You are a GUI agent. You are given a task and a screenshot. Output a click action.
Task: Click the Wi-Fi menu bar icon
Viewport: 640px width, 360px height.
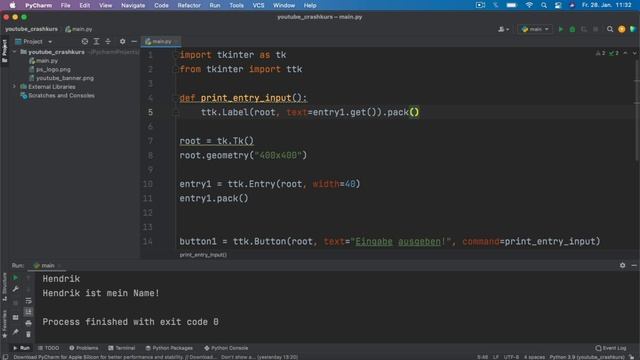(x=529, y=5)
